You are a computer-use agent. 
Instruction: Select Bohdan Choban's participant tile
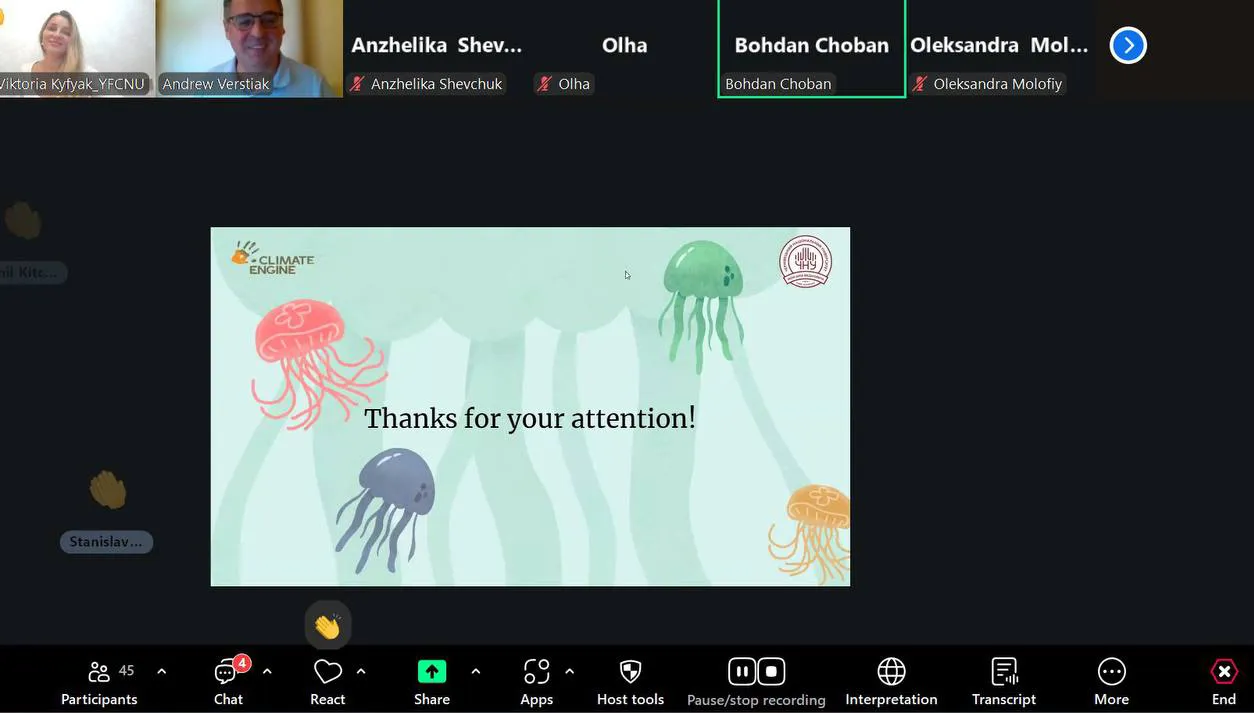click(x=811, y=47)
